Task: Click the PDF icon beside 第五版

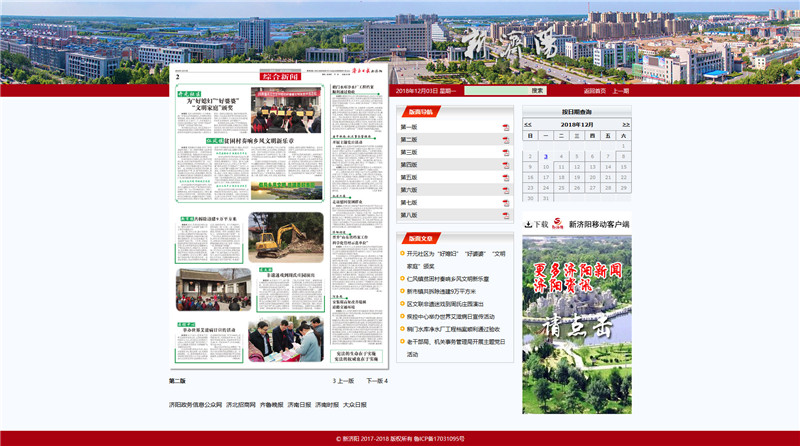Action: 506,178
